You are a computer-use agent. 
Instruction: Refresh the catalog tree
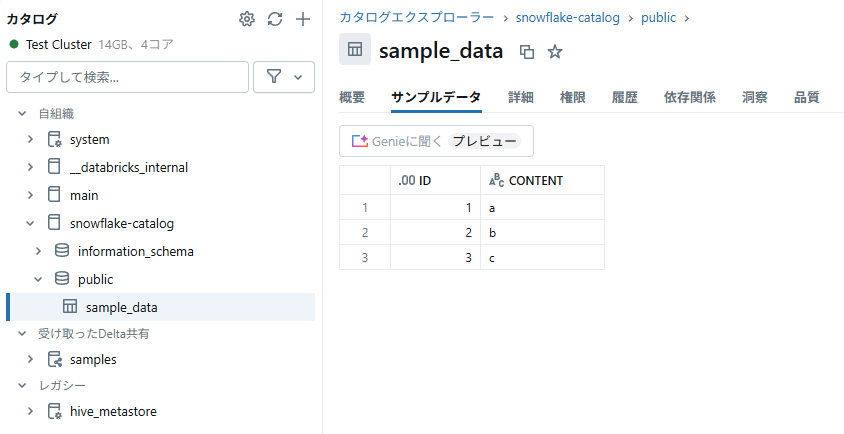point(275,19)
